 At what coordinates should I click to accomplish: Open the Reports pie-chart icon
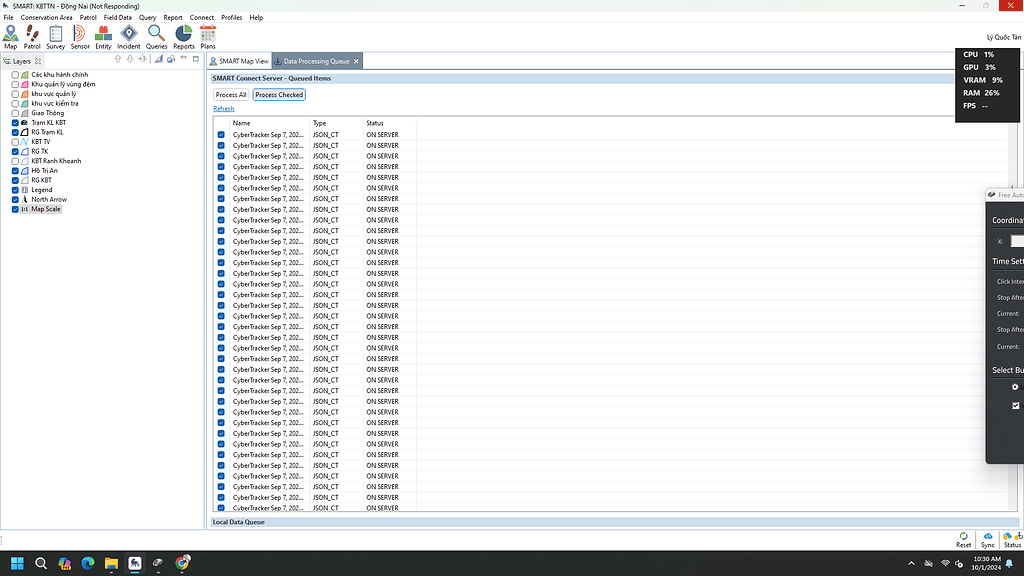183,35
